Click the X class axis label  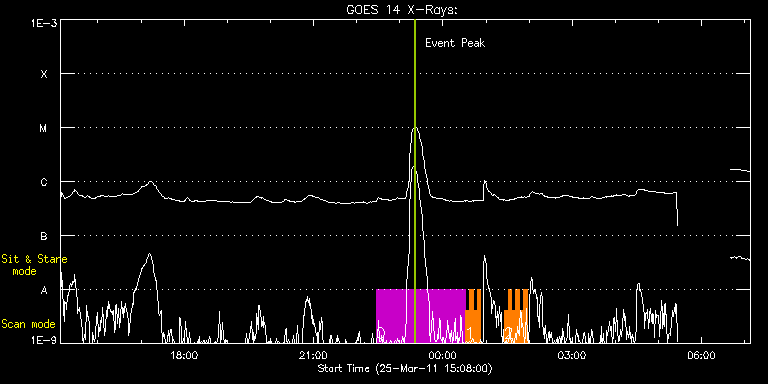click(44, 74)
